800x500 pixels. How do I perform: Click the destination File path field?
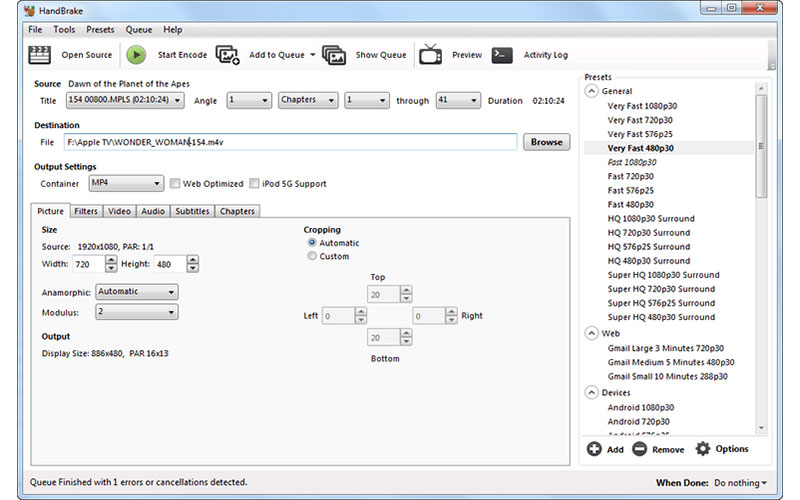pyautogui.click(x=290, y=142)
